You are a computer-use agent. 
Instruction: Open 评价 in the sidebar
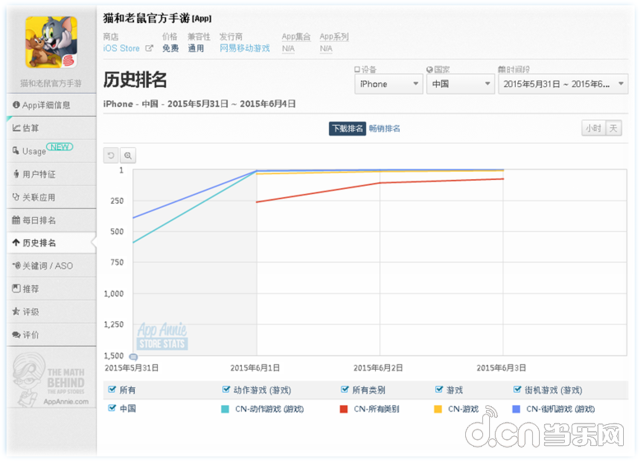click(x=52, y=335)
